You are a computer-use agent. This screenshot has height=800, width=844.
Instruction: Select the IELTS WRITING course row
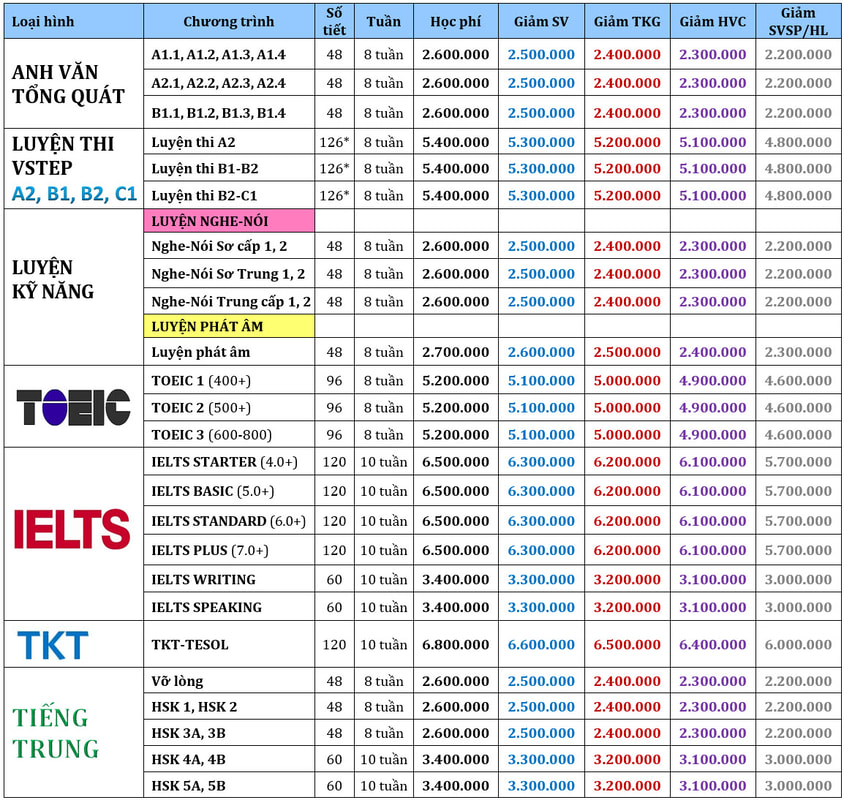click(204, 579)
